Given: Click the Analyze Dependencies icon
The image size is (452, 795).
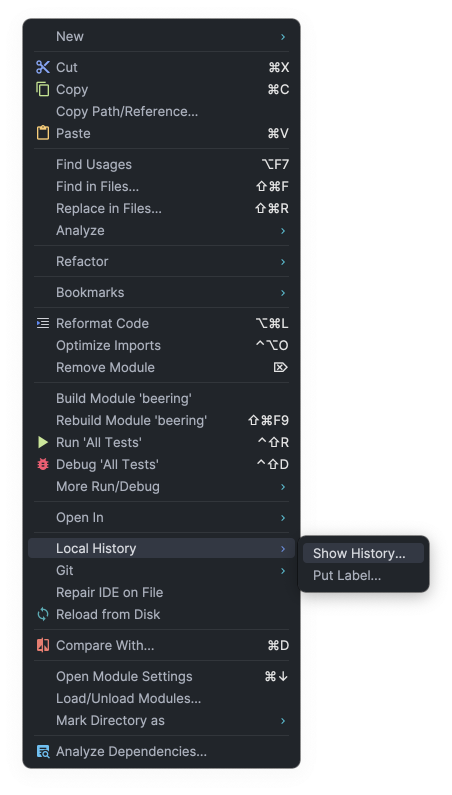Looking at the screenshot, I should pos(43,751).
